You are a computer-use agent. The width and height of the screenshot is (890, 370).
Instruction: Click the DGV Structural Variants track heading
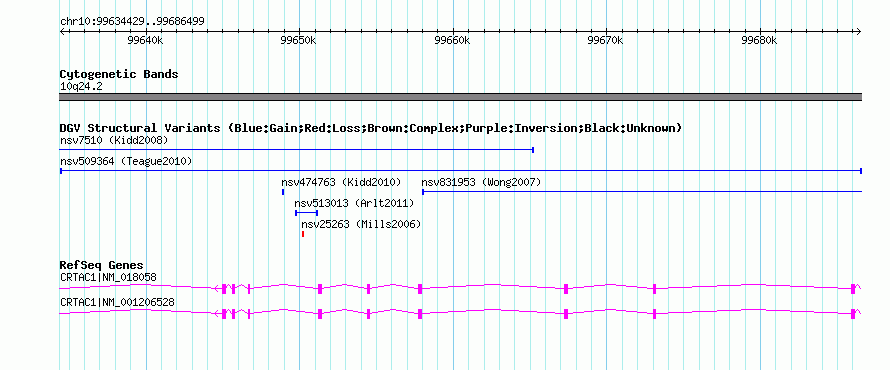pos(371,128)
